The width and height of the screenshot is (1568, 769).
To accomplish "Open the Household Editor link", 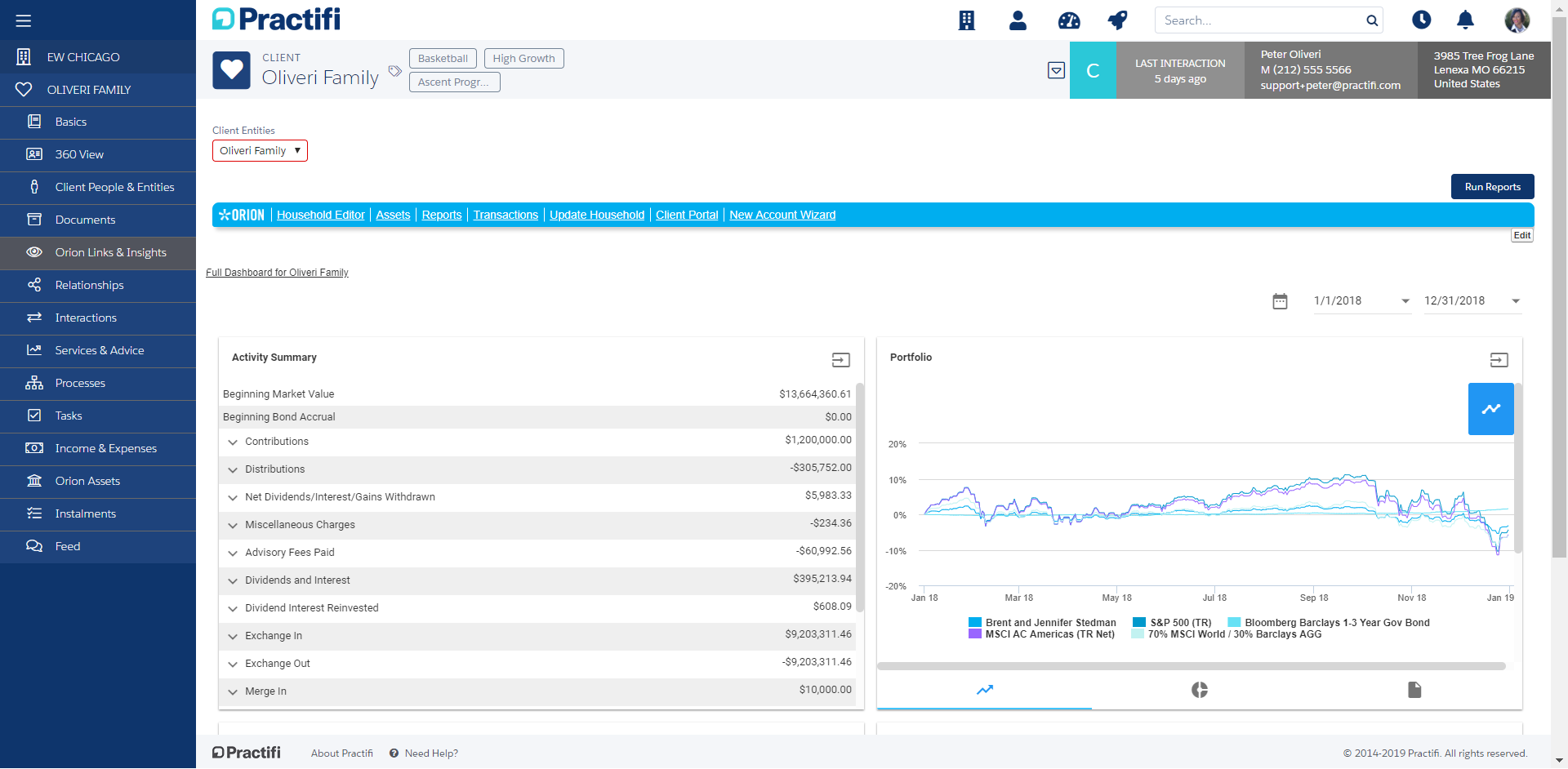I will click(x=320, y=215).
